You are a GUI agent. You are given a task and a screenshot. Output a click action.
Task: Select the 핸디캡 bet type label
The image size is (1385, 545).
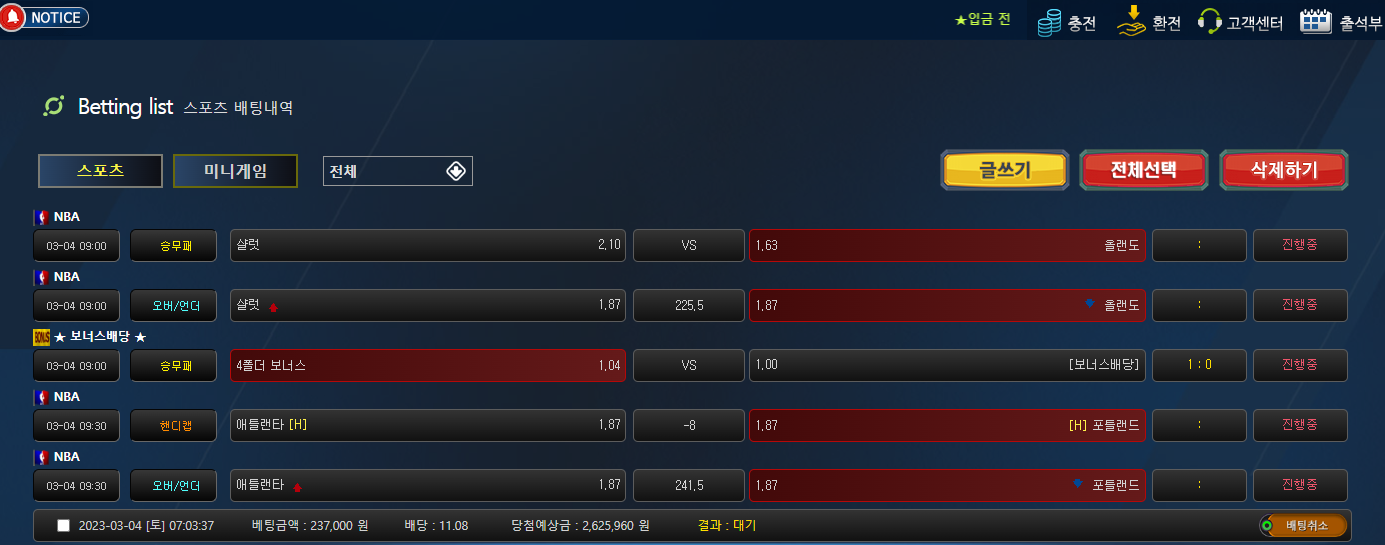click(x=173, y=426)
